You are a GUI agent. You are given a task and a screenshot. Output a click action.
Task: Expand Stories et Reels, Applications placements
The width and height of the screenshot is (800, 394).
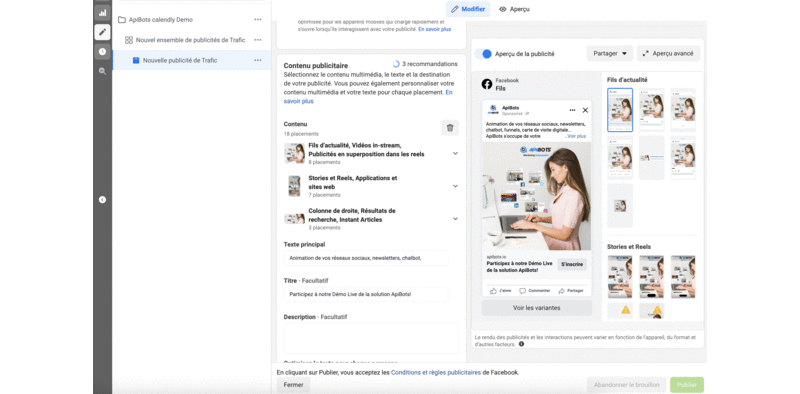pos(455,186)
